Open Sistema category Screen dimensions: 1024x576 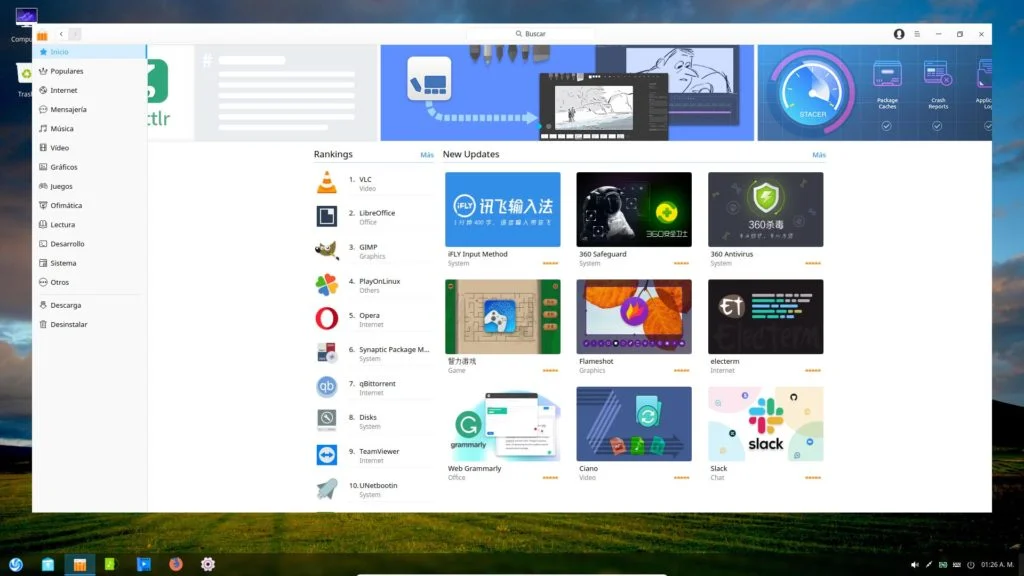click(x=89, y=263)
